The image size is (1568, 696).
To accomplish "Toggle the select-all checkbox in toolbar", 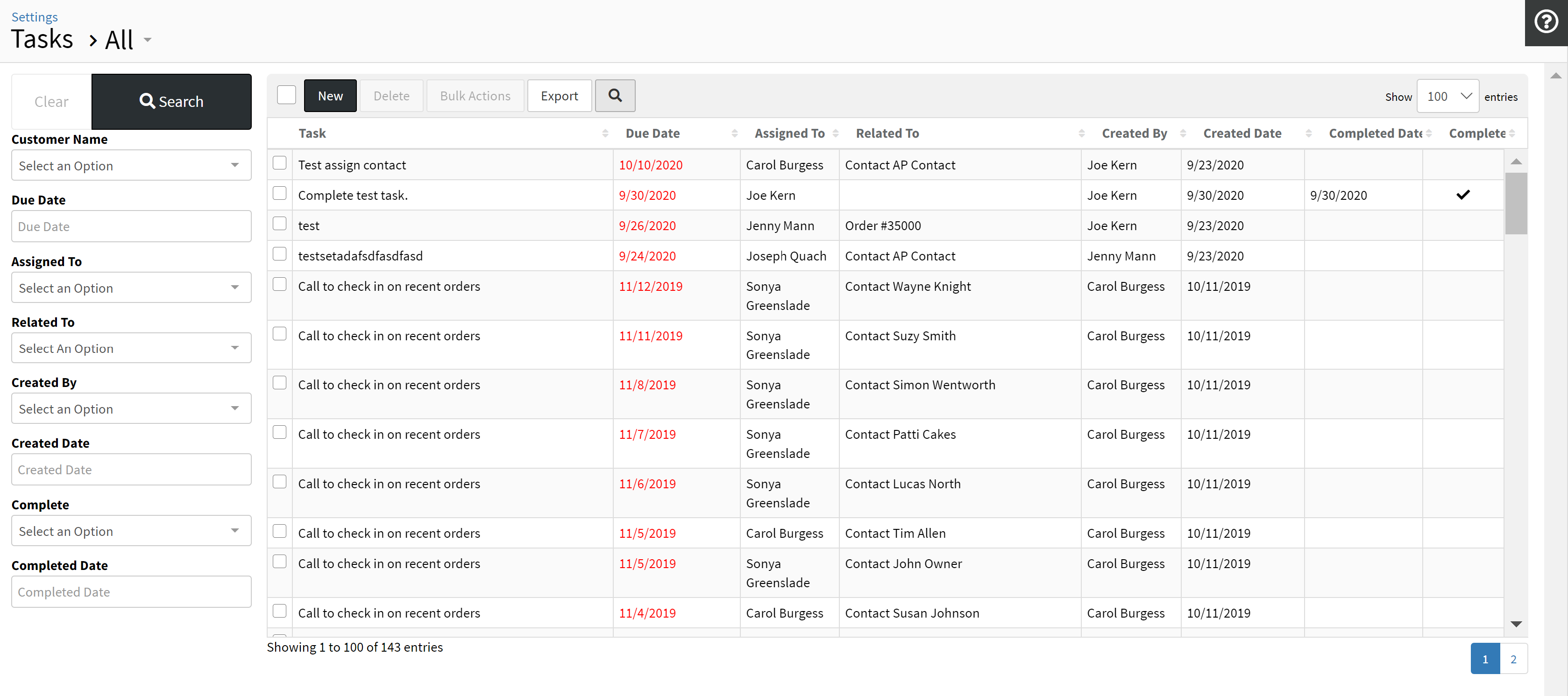I will (286, 95).
